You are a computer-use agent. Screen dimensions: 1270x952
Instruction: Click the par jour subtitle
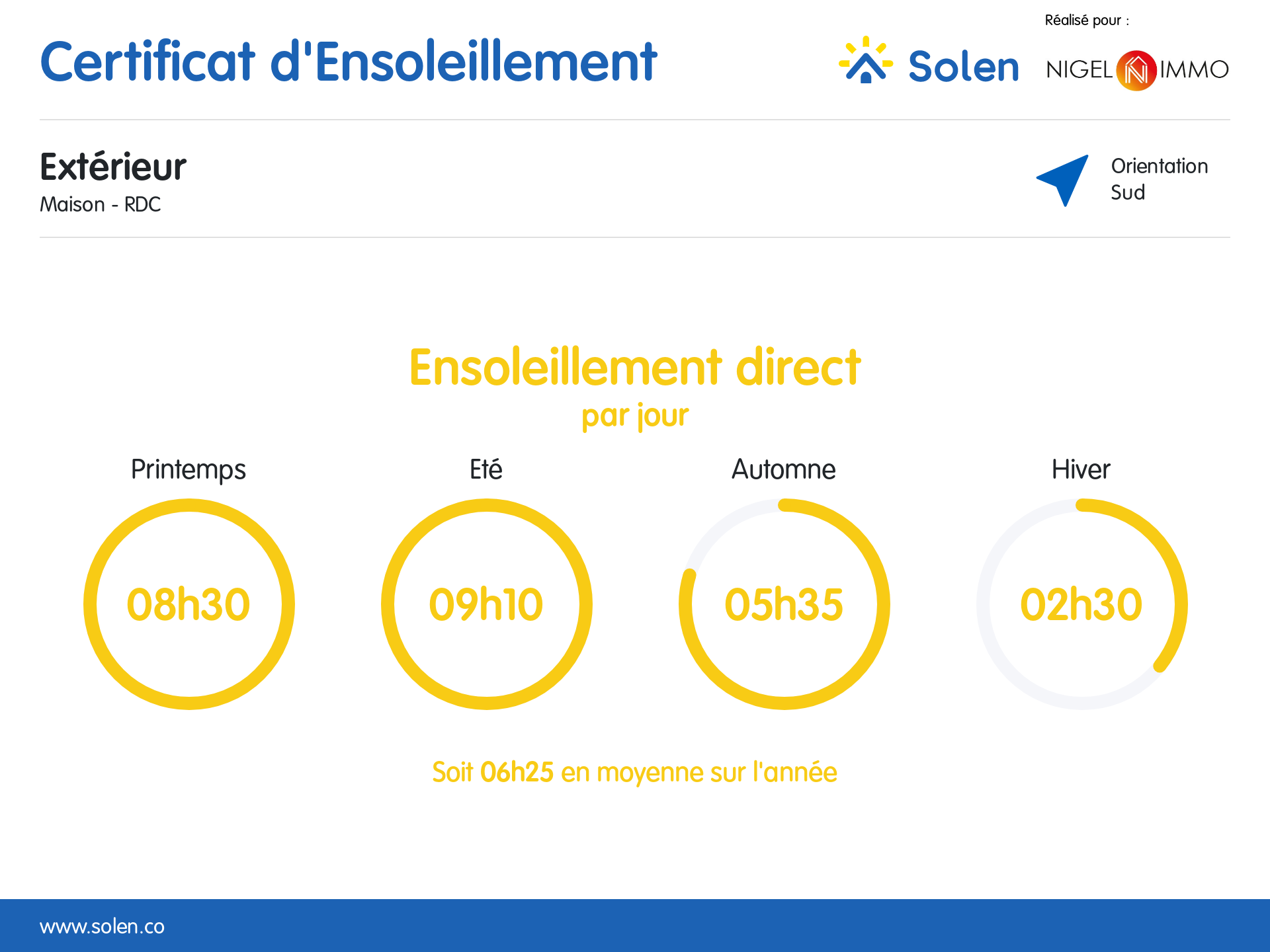pos(635,416)
